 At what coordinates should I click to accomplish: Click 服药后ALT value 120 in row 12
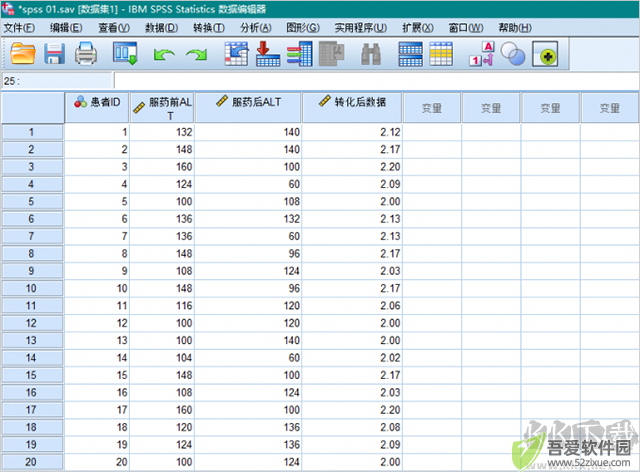tap(248, 323)
